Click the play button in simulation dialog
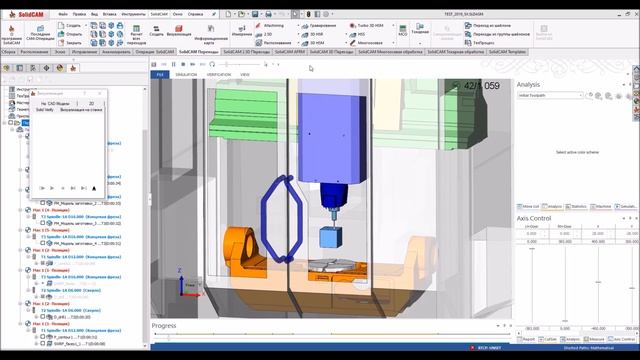The height and width of the screenshot is (360, 640). (52, 188)
